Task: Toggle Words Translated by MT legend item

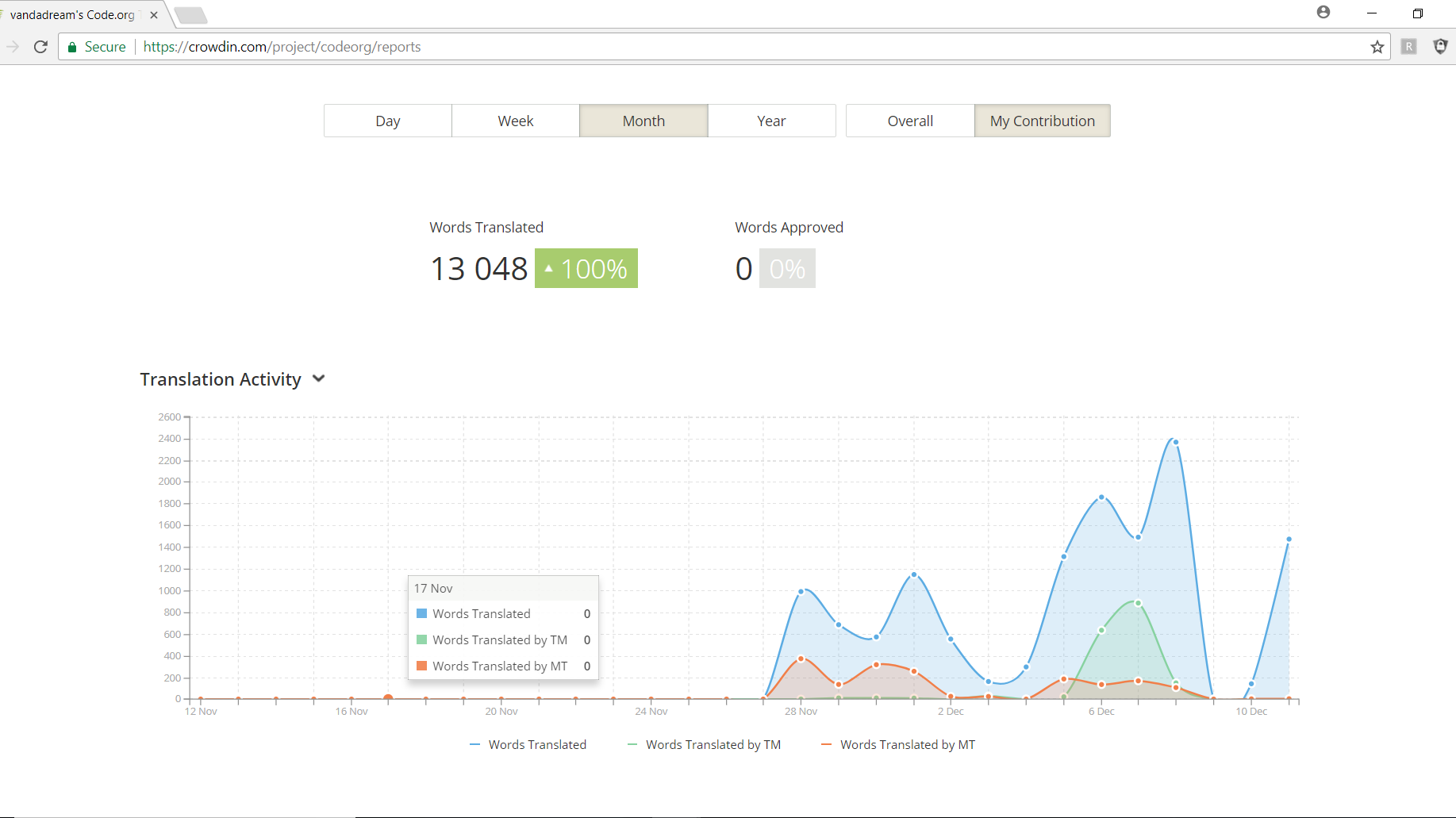Action: click(x=898, y=744)
